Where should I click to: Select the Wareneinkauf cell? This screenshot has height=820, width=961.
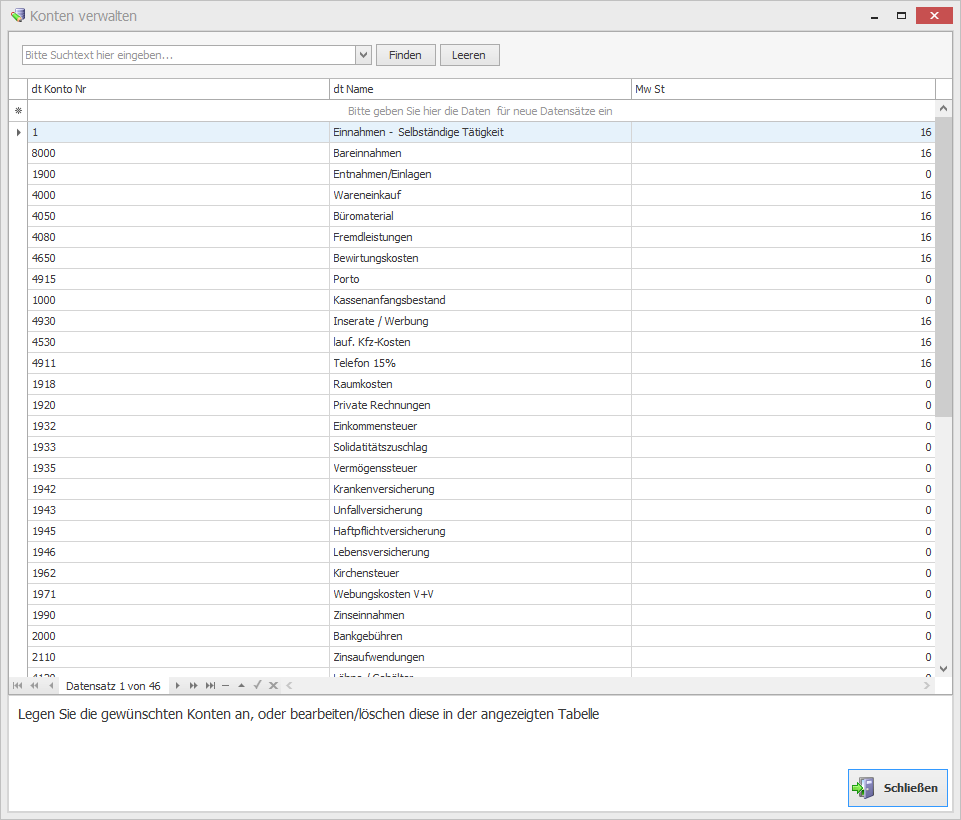point(480,195)
